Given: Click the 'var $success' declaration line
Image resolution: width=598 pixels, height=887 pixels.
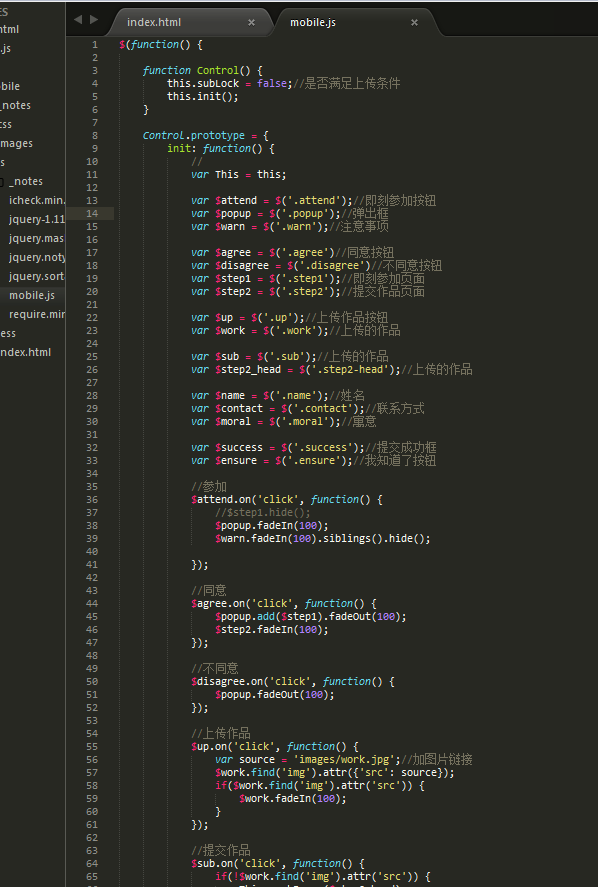Looking at the screenshot, I should coord(313,448).
